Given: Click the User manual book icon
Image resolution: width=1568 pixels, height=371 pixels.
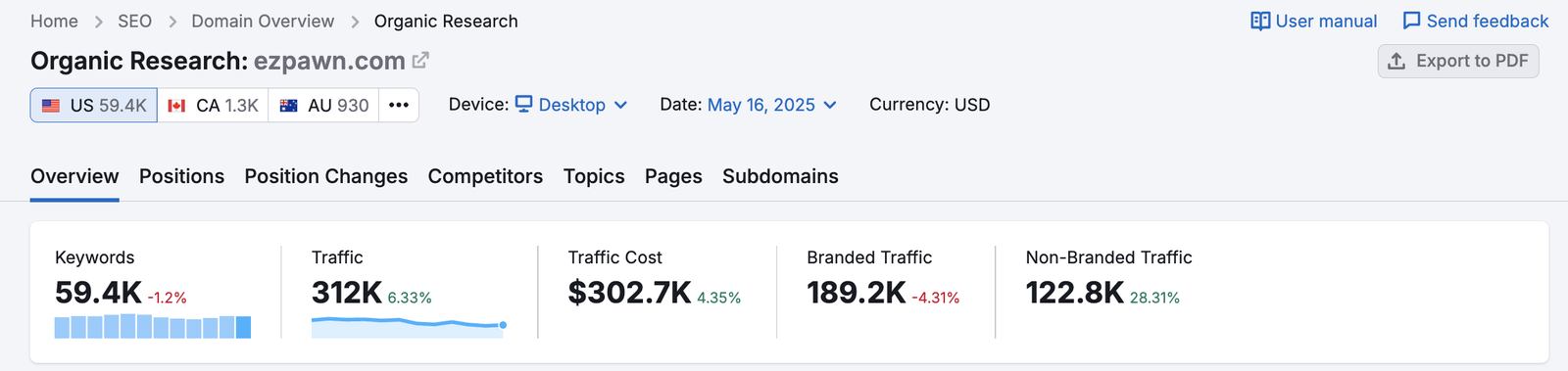Looking at the screenshot, I should (x=1260, y=22).
